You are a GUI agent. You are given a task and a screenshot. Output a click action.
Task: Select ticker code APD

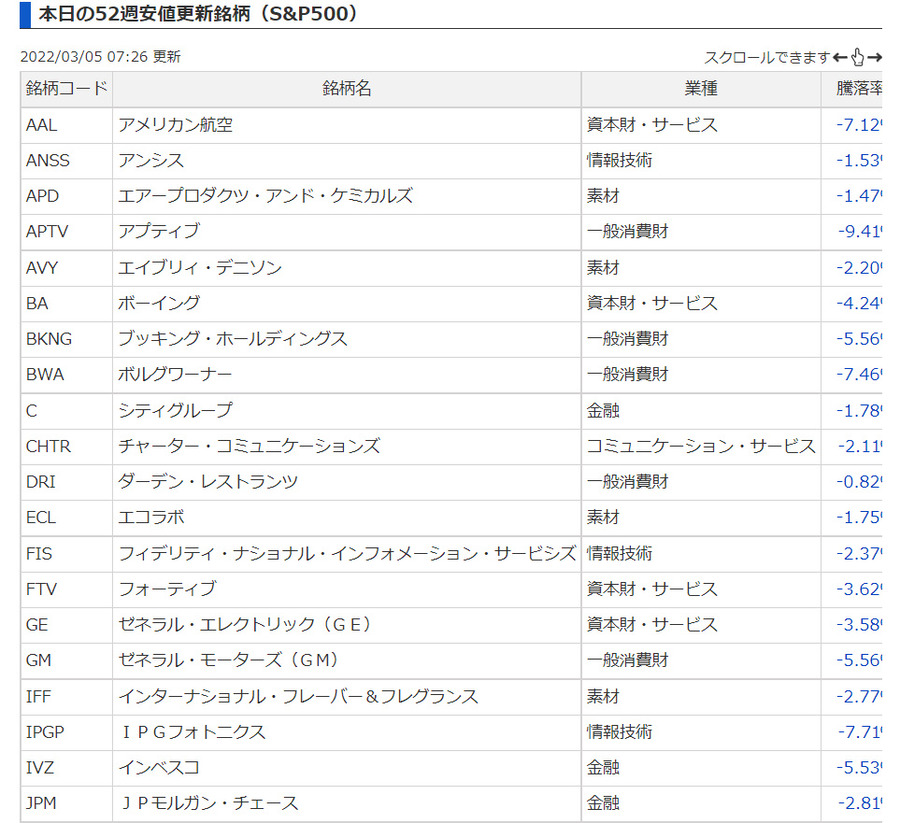pos(42,196)
